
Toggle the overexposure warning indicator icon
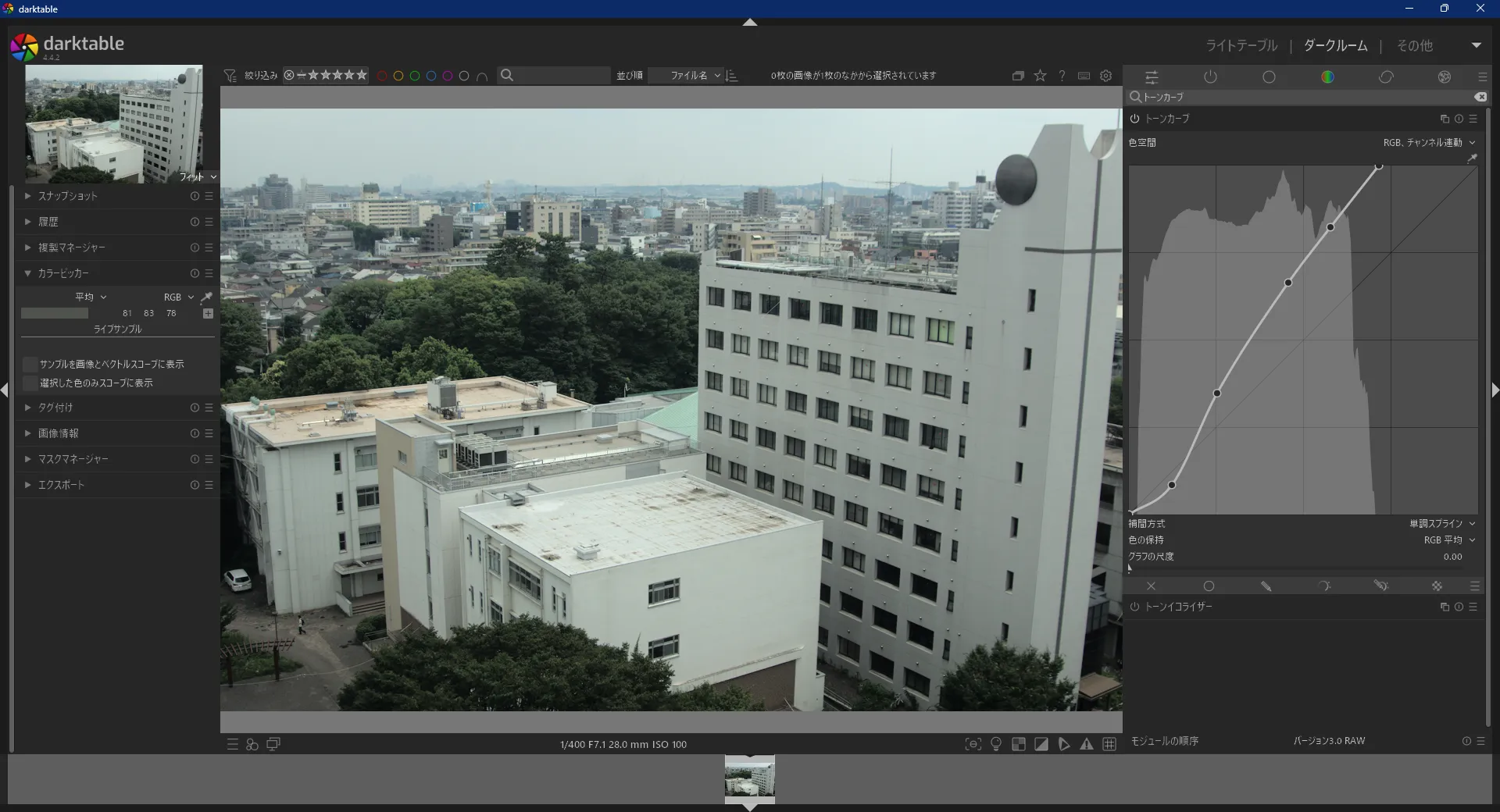pyautogui.click(x=1041, y=744)
